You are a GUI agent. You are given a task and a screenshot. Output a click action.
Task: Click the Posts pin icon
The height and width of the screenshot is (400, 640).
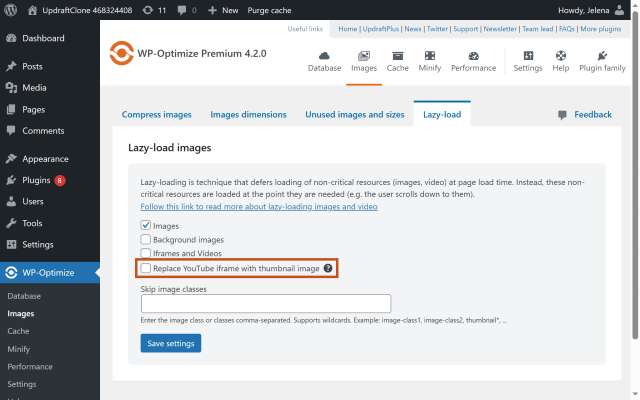pos(11,66)
